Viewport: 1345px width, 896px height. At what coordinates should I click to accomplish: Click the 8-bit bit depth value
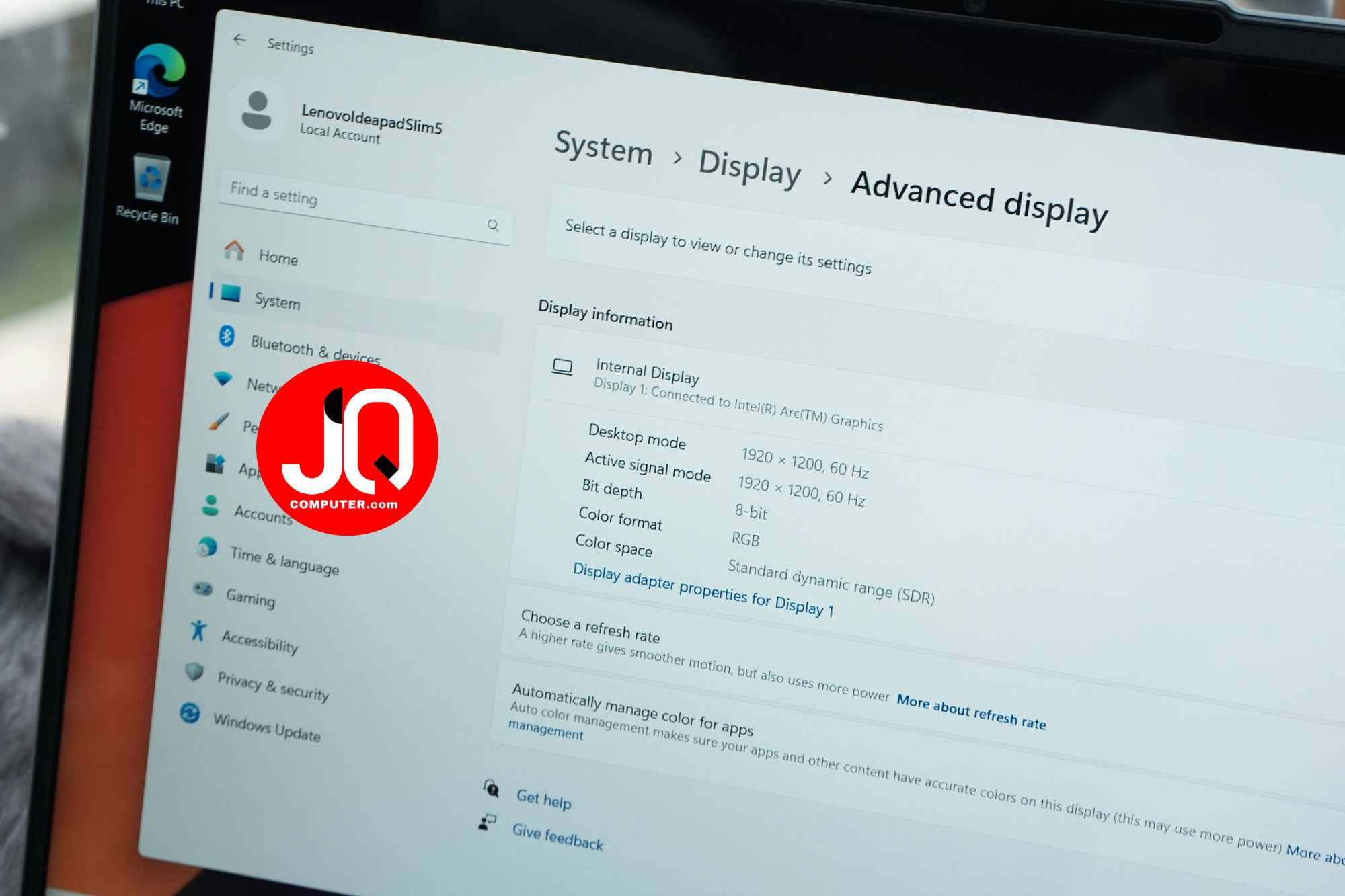pyautogui.click(x=751, y=512)
